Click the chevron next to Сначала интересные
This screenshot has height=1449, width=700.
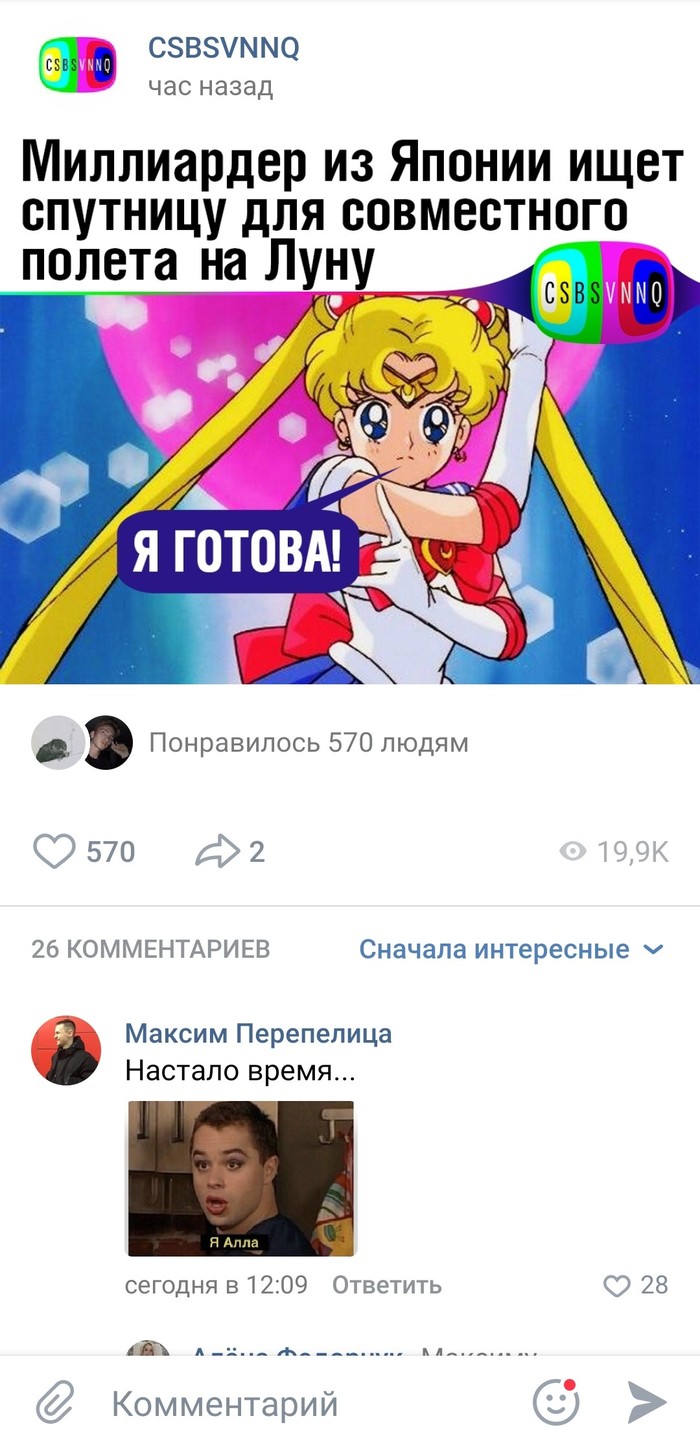point(653,949)
